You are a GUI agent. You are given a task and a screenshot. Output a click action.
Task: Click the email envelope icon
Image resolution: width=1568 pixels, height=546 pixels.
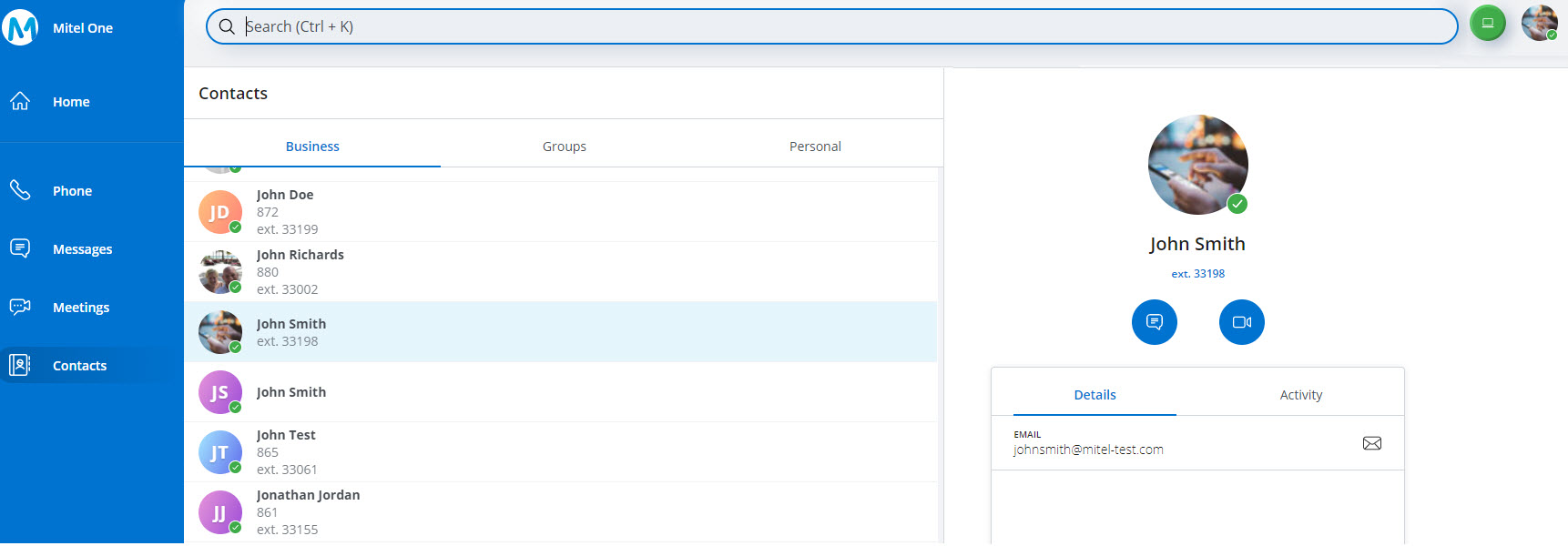pos(1371,443)
